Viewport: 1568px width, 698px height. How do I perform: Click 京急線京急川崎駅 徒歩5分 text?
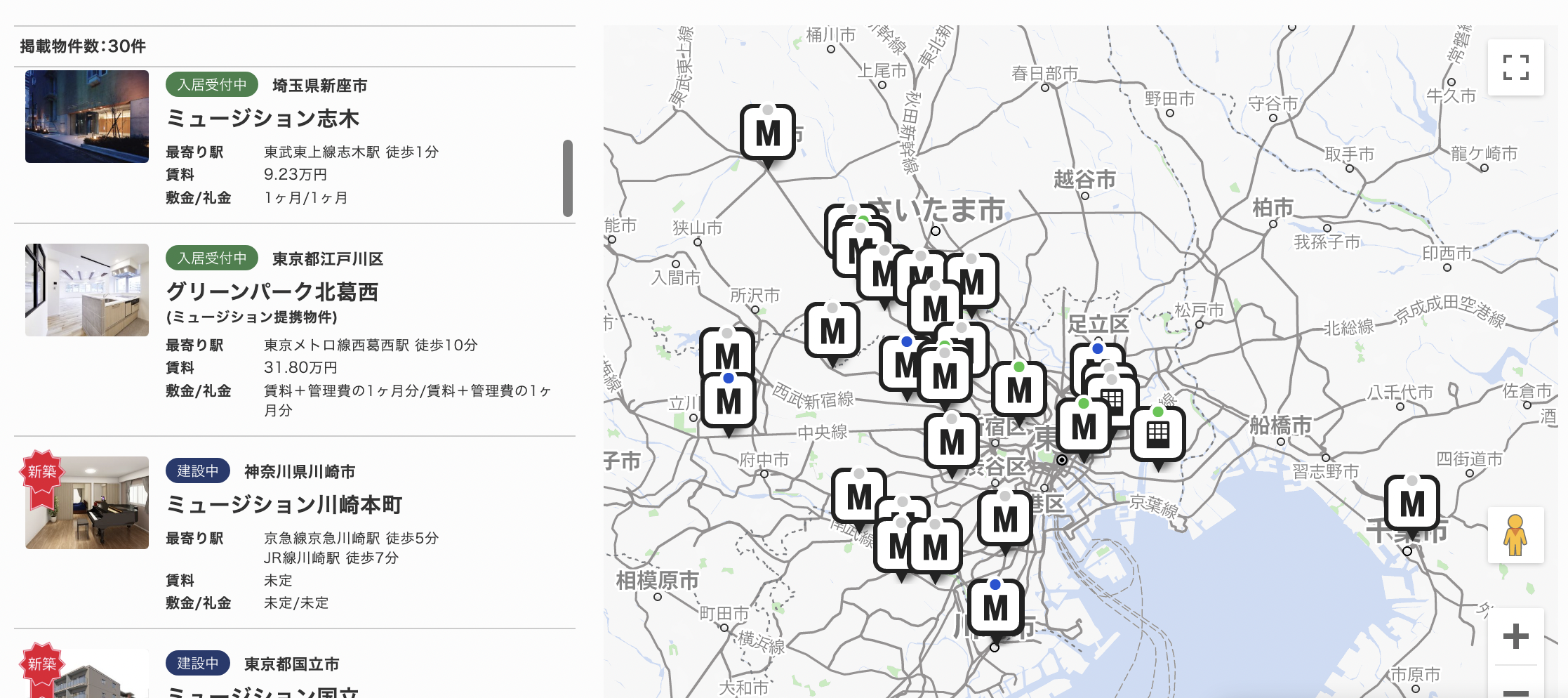(351, 538)
